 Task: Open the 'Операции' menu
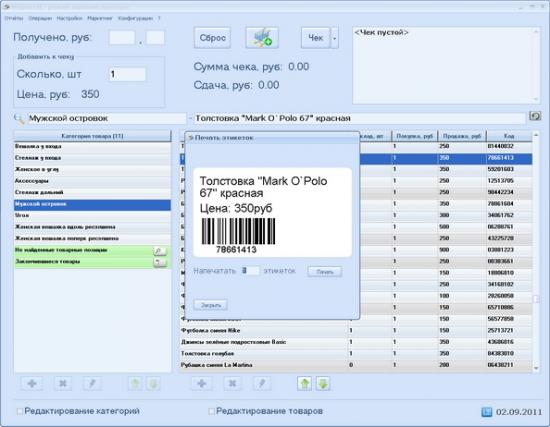(x=40, y=18)
